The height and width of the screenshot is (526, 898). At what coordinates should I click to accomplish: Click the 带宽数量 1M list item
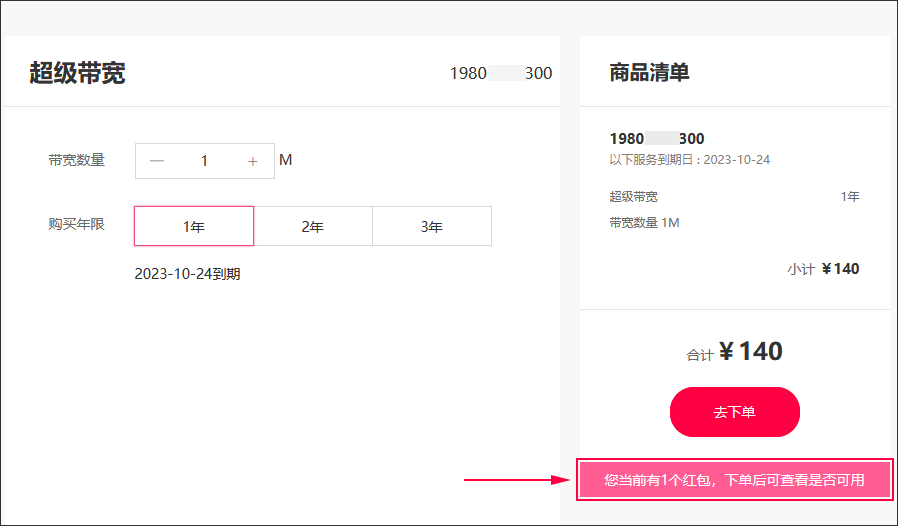point(644,222)
